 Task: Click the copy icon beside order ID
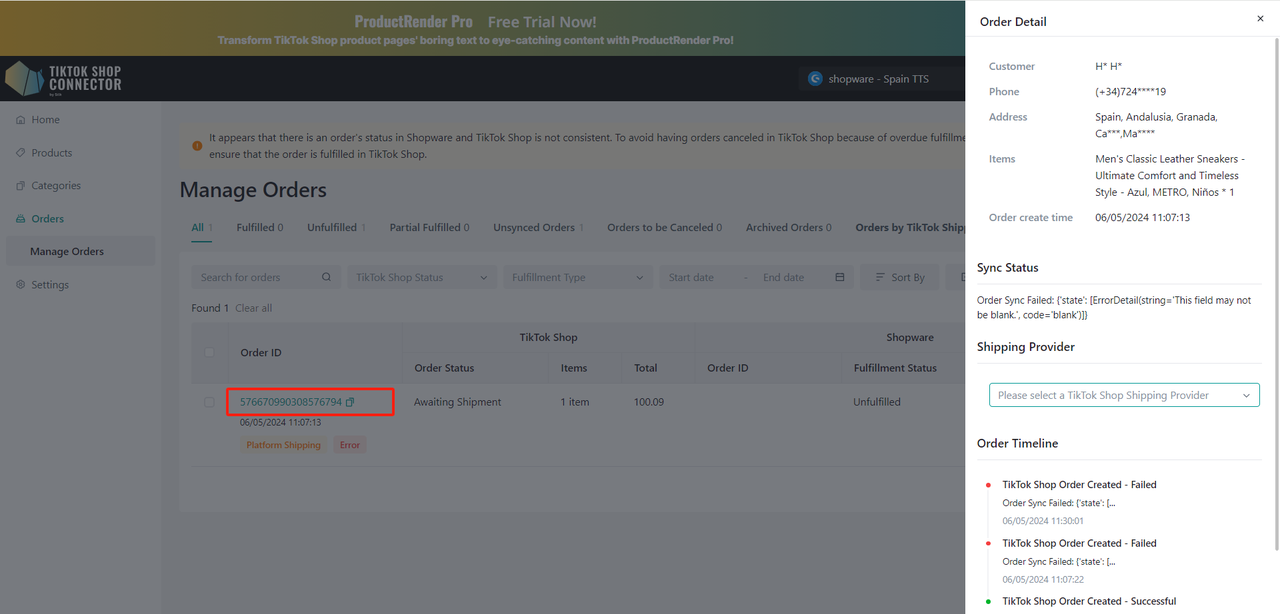350,402
